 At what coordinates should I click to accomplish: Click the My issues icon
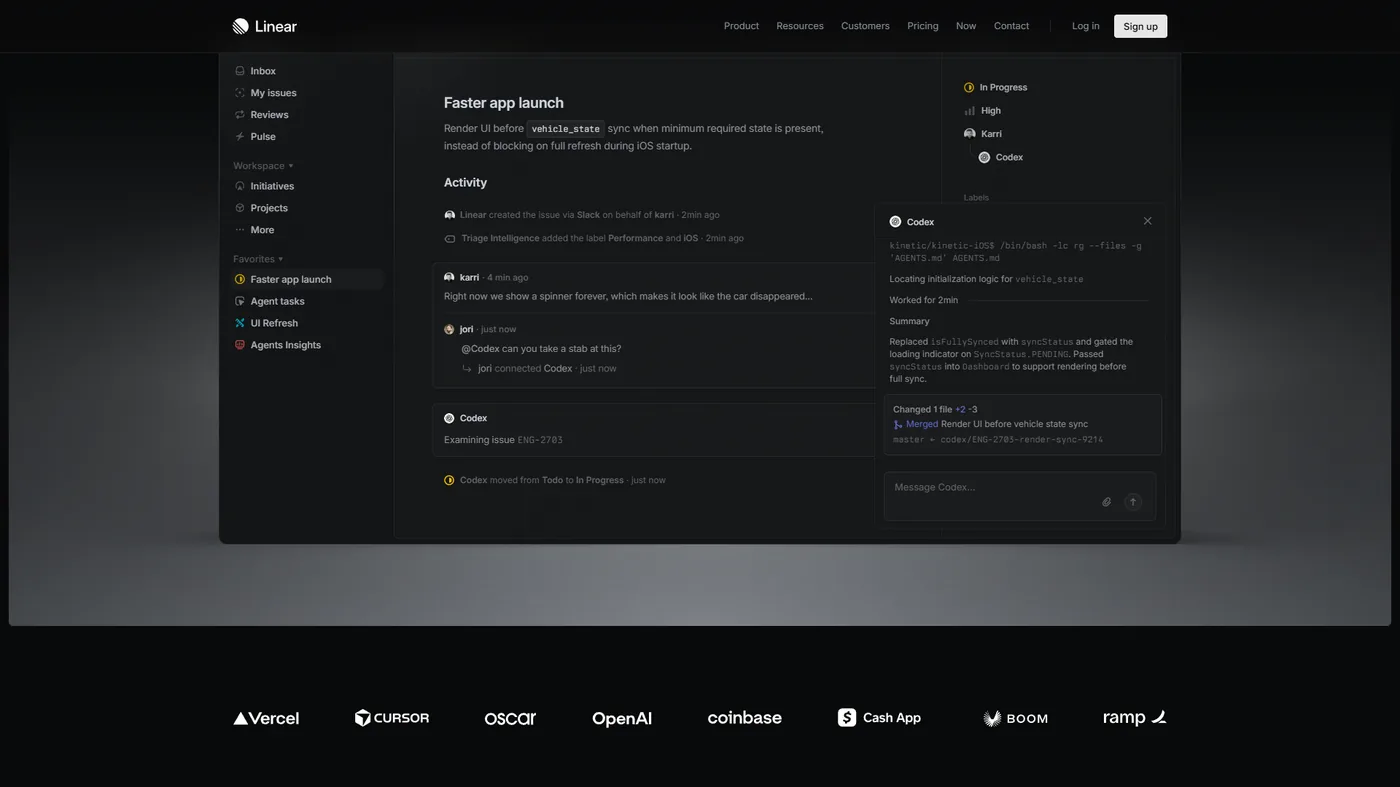240,93
